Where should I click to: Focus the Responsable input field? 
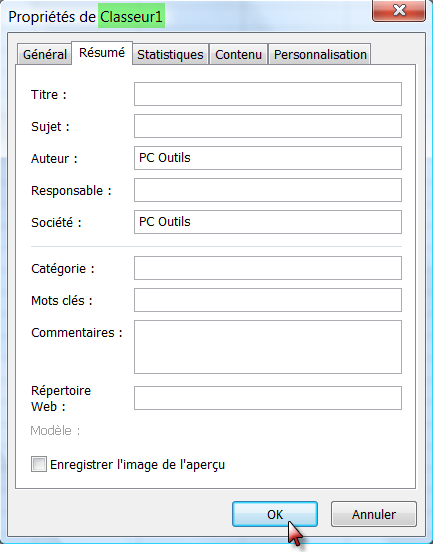click(x=268, y=190)
